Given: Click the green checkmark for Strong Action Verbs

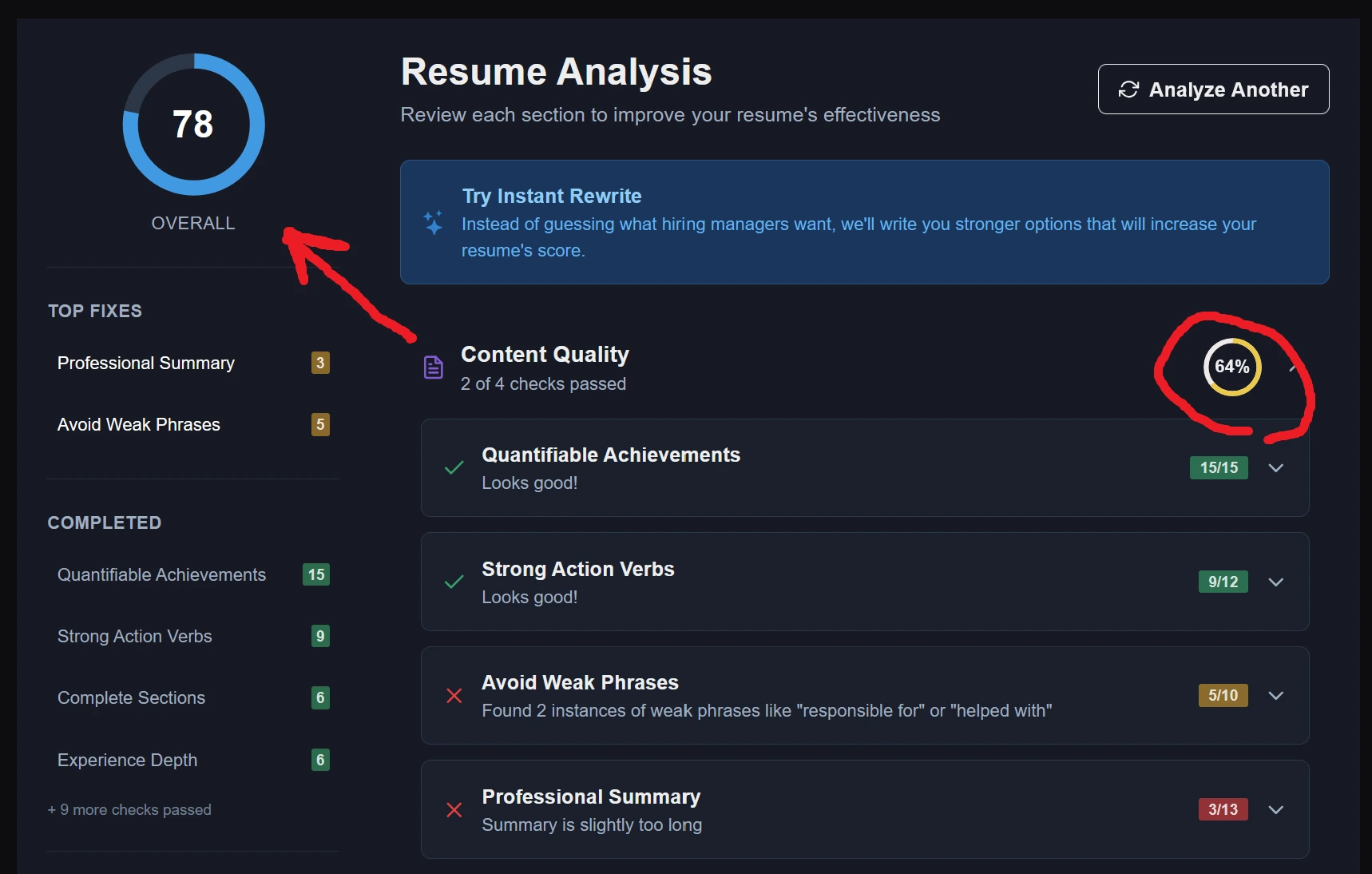Looking at the screenshot, I should (454, 582).
